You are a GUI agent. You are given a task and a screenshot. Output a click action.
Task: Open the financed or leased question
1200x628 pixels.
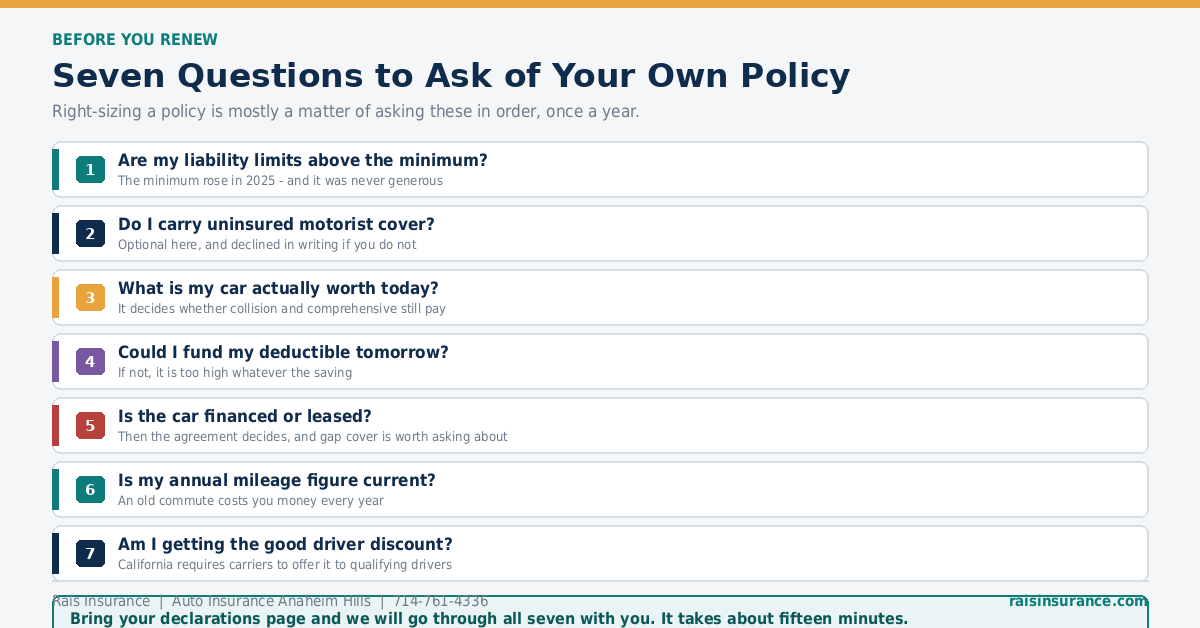point(600,426)
